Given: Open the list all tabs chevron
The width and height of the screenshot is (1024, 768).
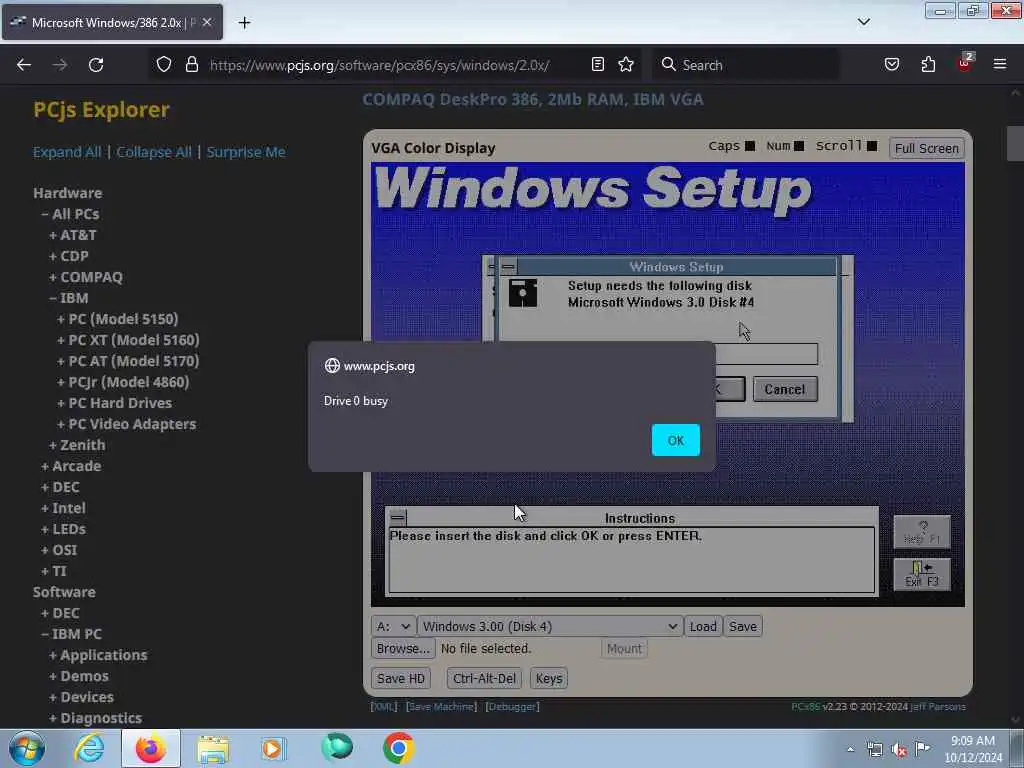Looking at the screenshot, I should 864,22.
